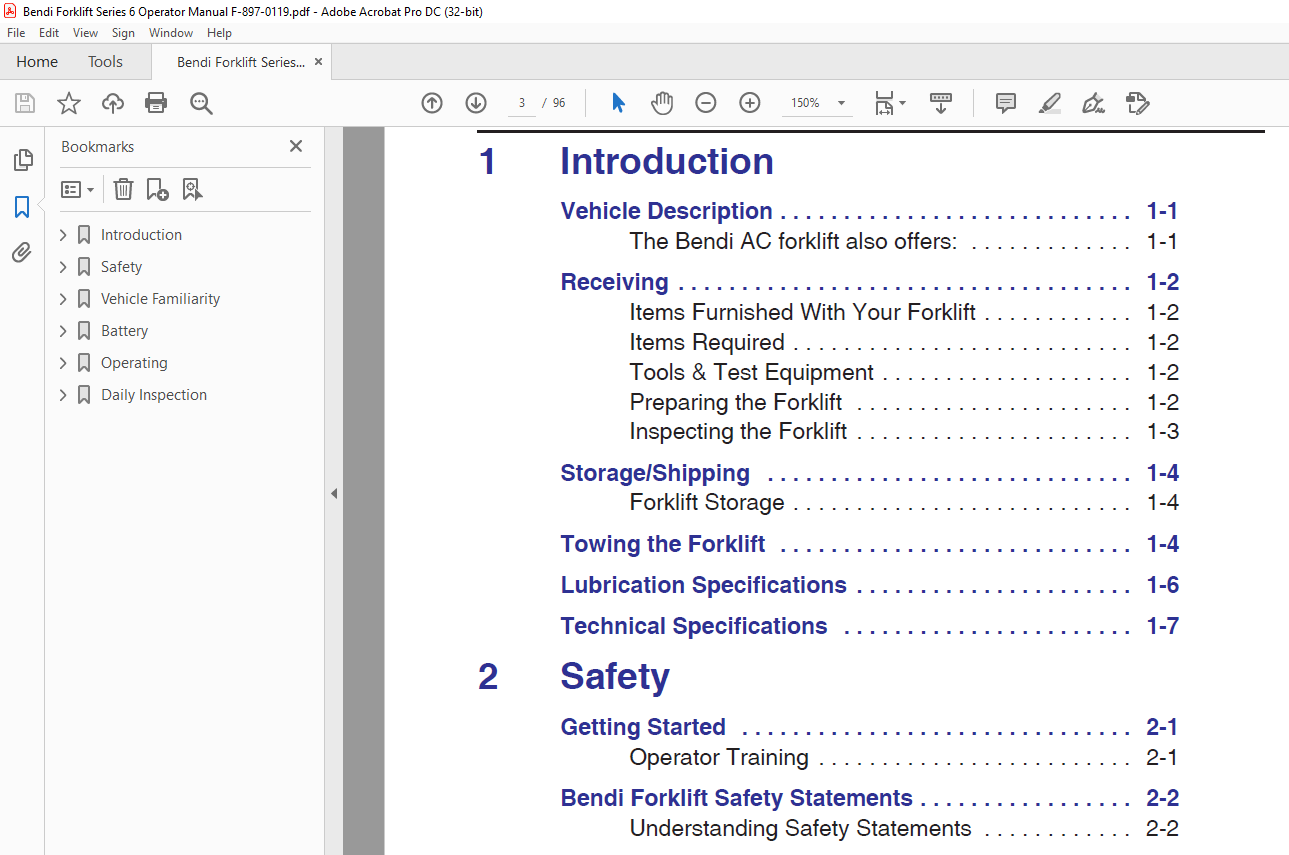
Task: Expand the Operating bookmark
Action: coord(64,363)
